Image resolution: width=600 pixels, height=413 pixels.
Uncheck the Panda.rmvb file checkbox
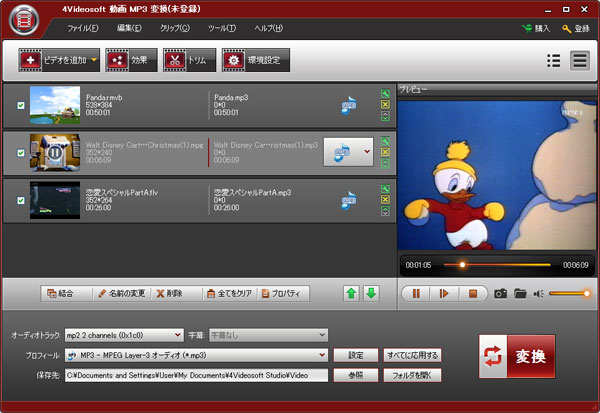(21, 105)
